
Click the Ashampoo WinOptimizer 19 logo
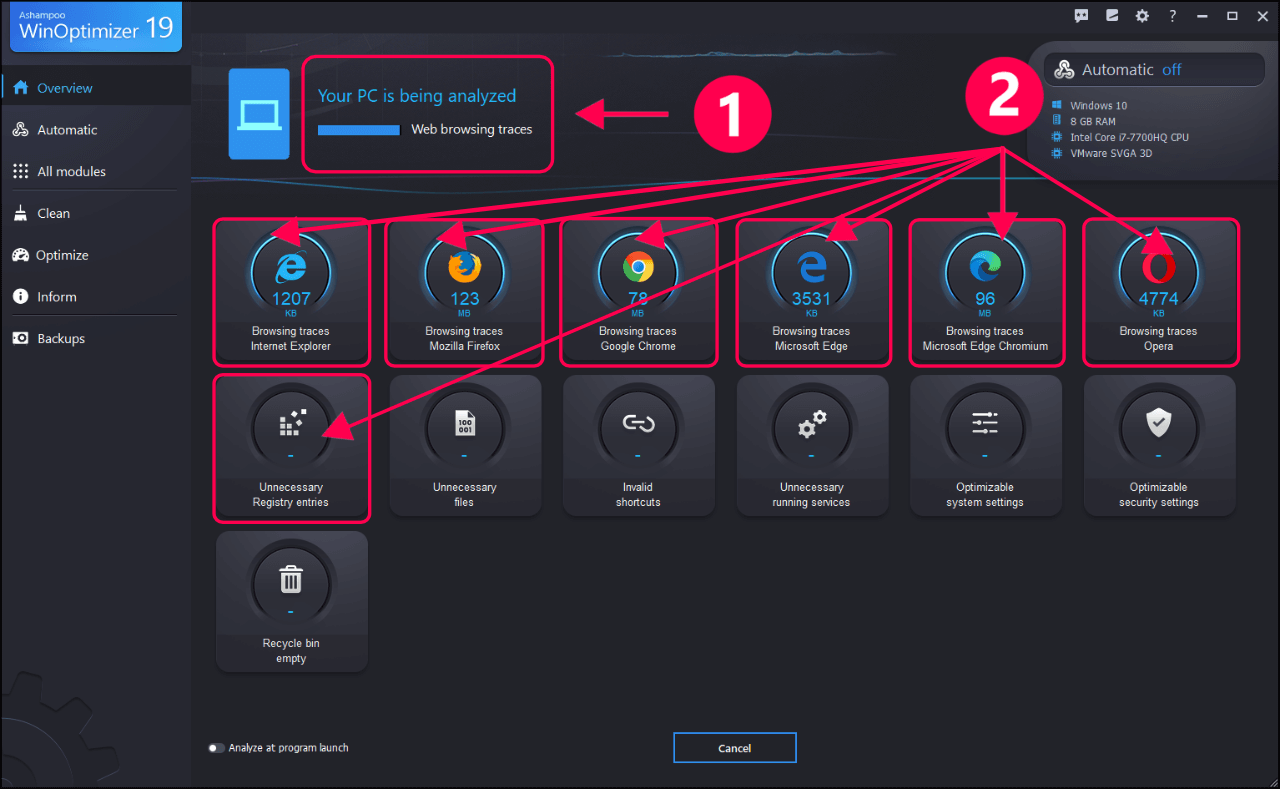[x=96, y=25]
